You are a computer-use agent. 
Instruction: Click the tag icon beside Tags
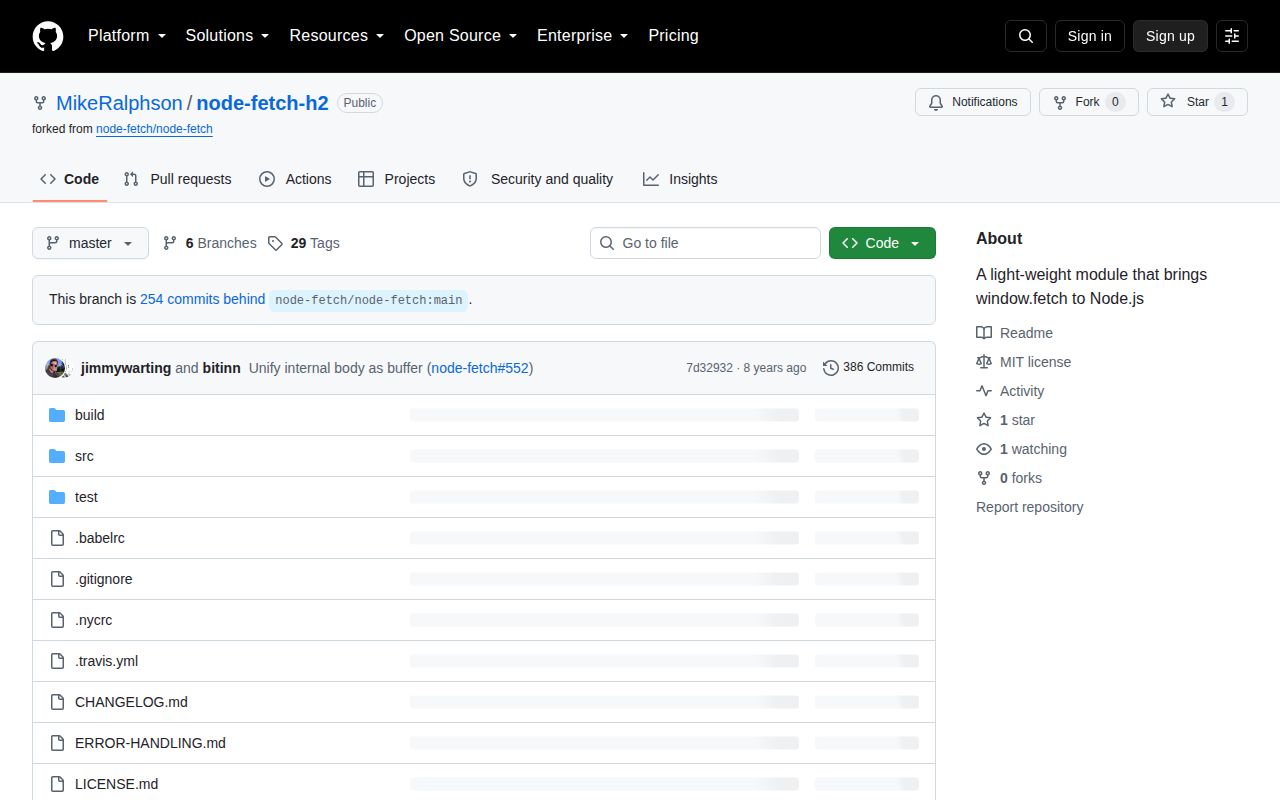click(x=275, y=243)
